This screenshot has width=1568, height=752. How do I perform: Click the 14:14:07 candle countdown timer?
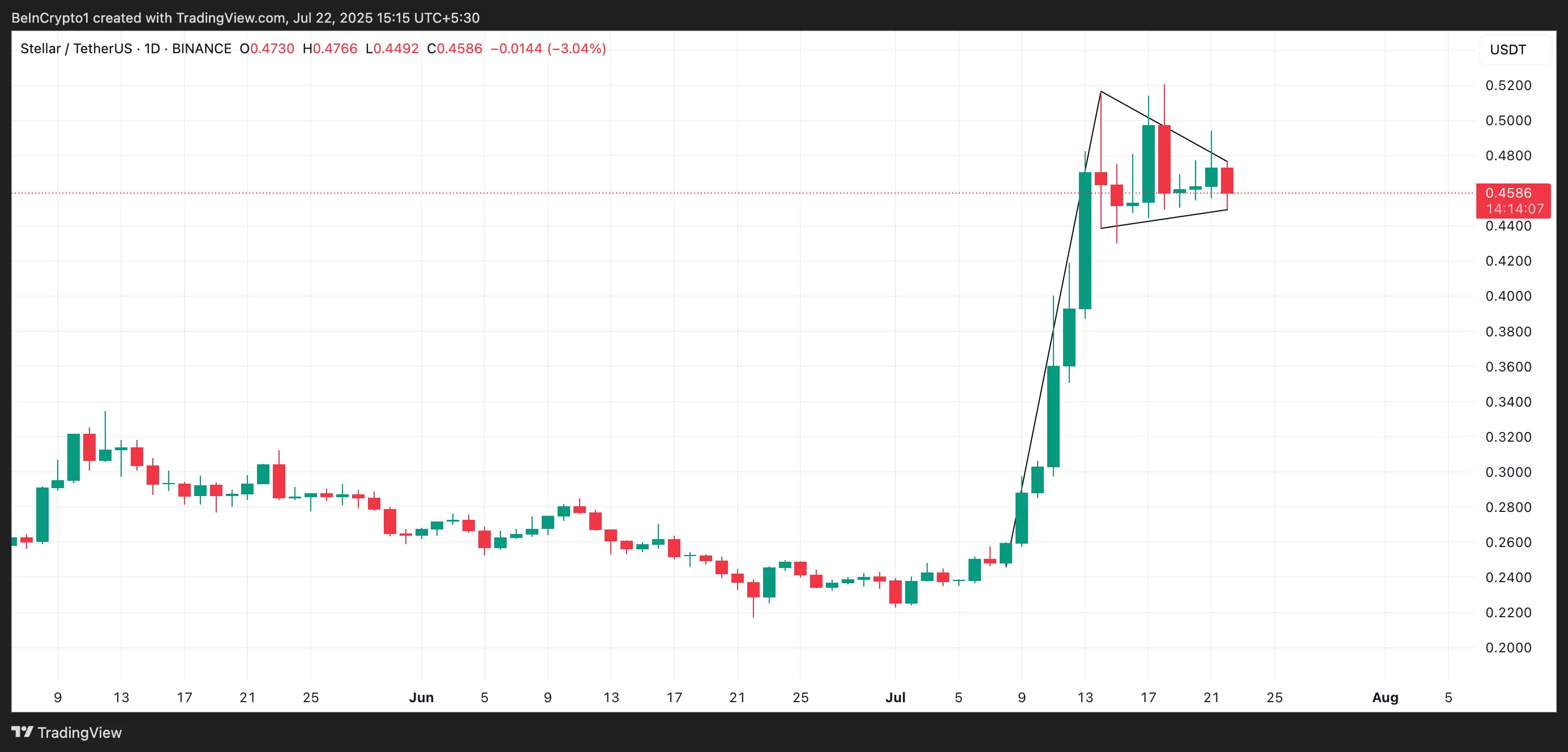click(1514, 209)
